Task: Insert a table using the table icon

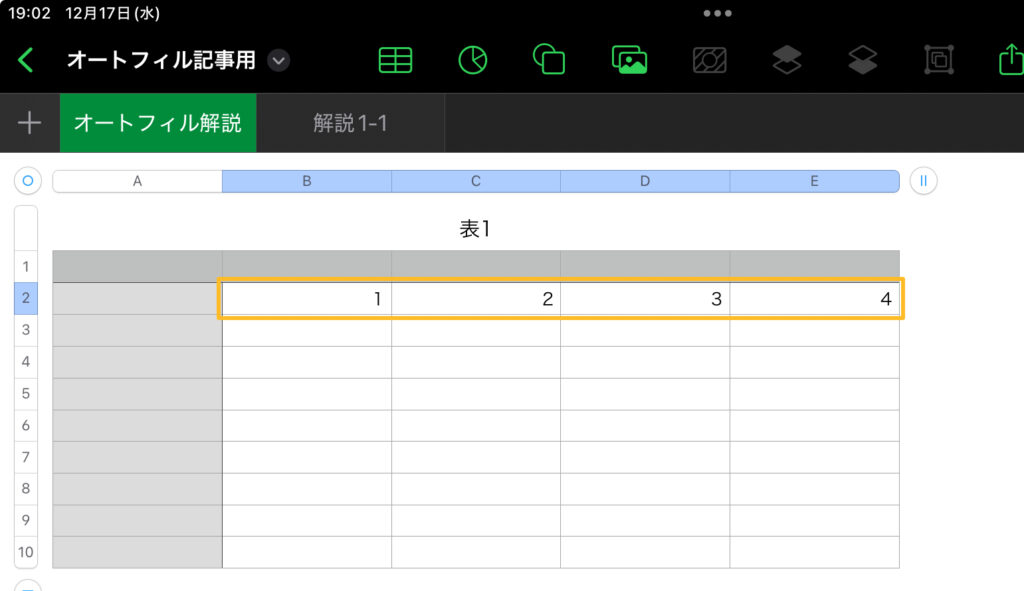Action: click(395, 60)
